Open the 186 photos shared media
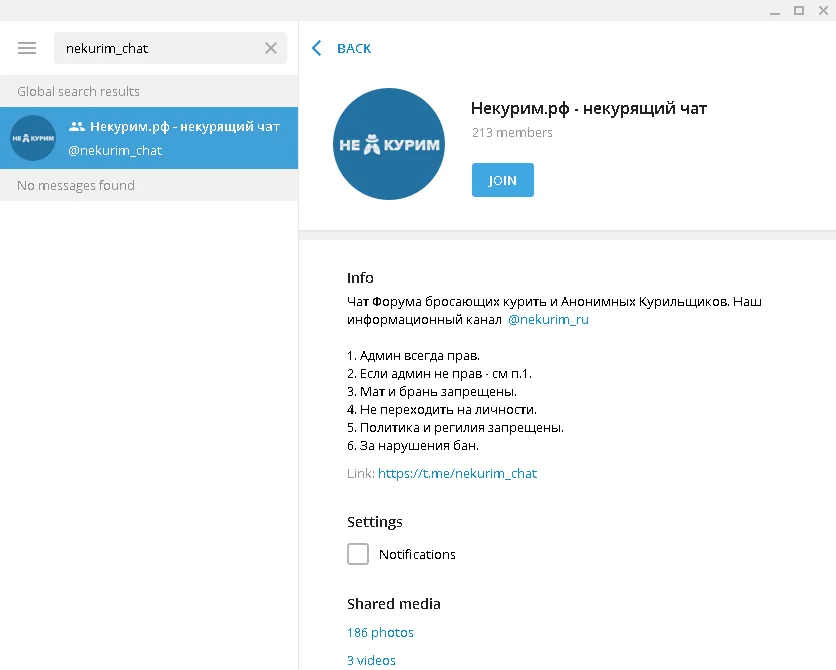The width and height of the screenshot is (836, 670). point(380,632)
